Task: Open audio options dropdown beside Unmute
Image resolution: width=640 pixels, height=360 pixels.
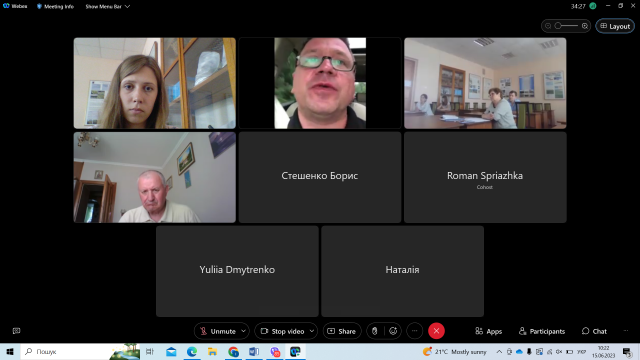Action: tap(244, 331)
